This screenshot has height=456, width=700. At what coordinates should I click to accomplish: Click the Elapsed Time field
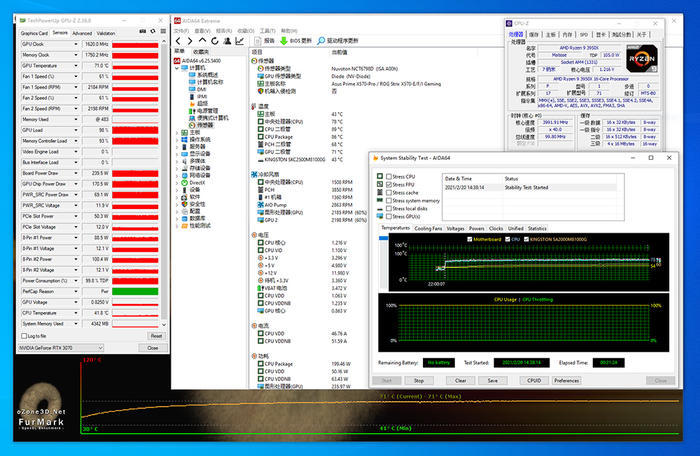tap(608, 363)
